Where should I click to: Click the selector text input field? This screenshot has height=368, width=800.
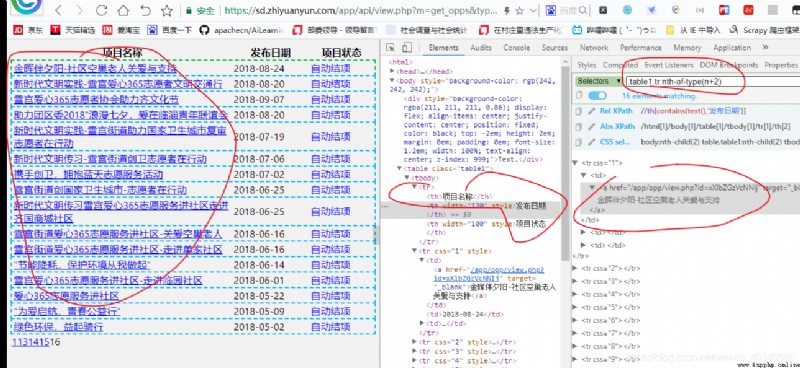tap(713, 81)
